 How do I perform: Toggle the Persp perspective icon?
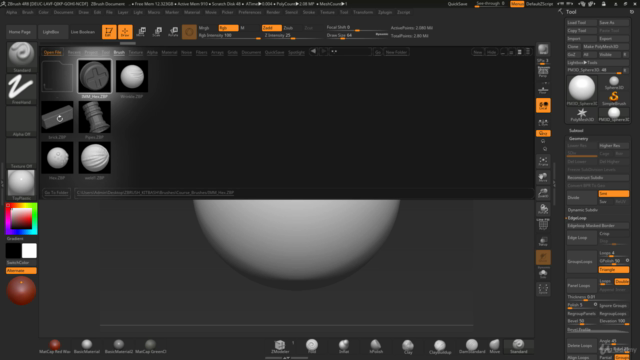543,73
